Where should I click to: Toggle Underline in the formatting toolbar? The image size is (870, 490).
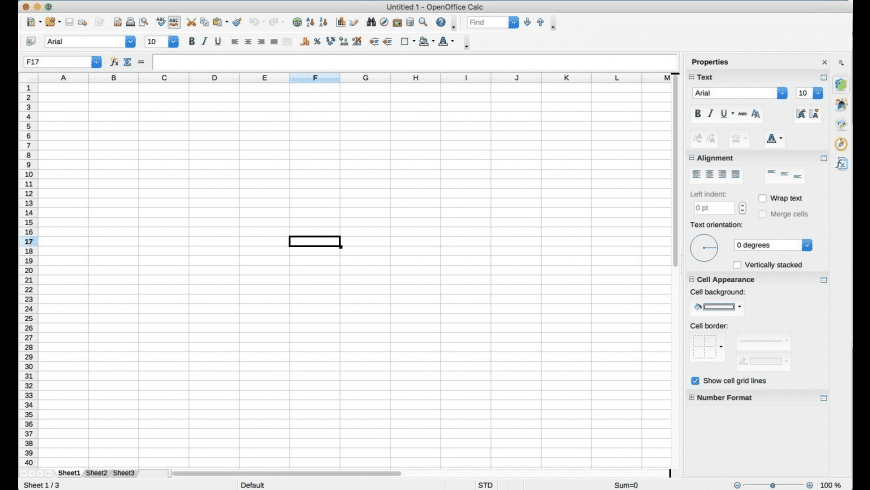pos(218,42)
